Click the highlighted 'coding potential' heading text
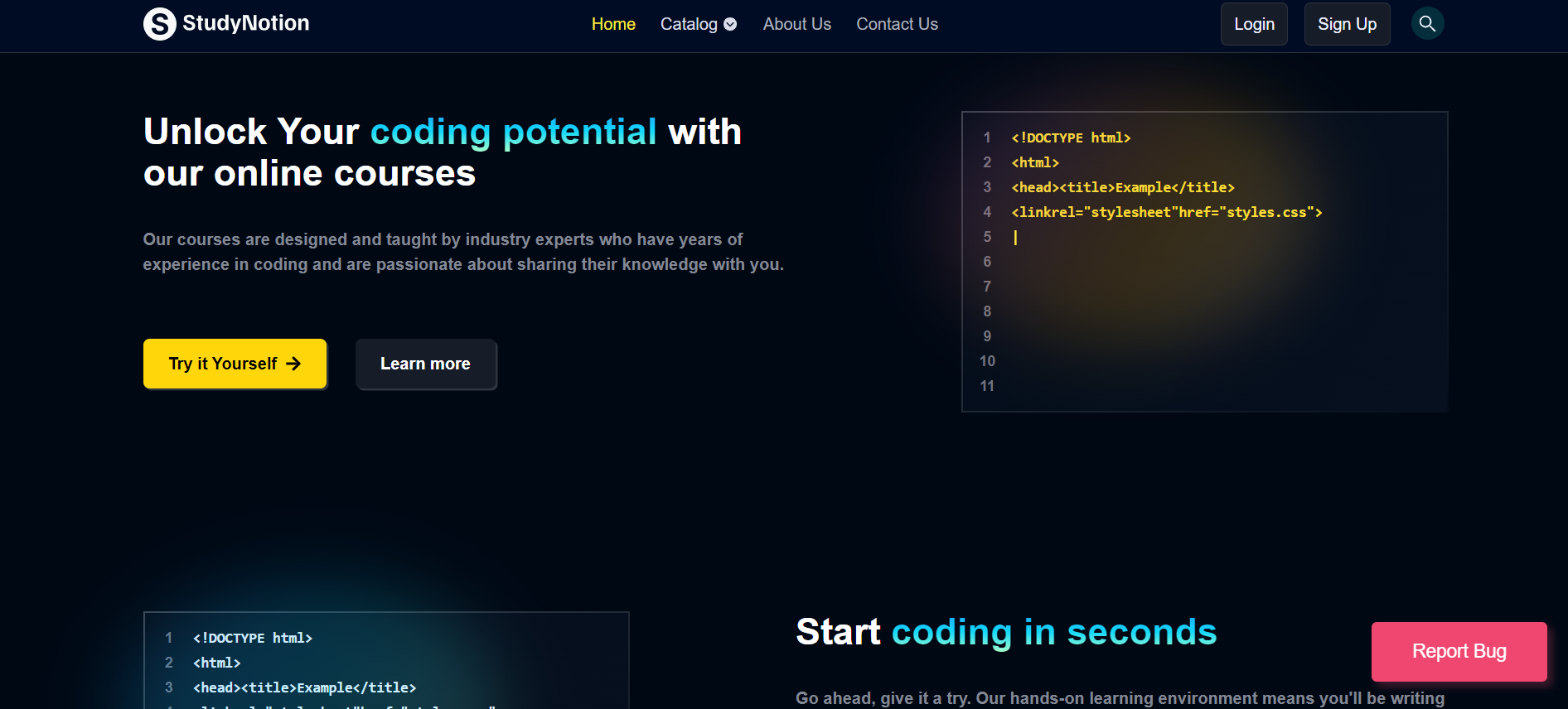This screenshot has width=1568, height=709. [x=513, y=133]
